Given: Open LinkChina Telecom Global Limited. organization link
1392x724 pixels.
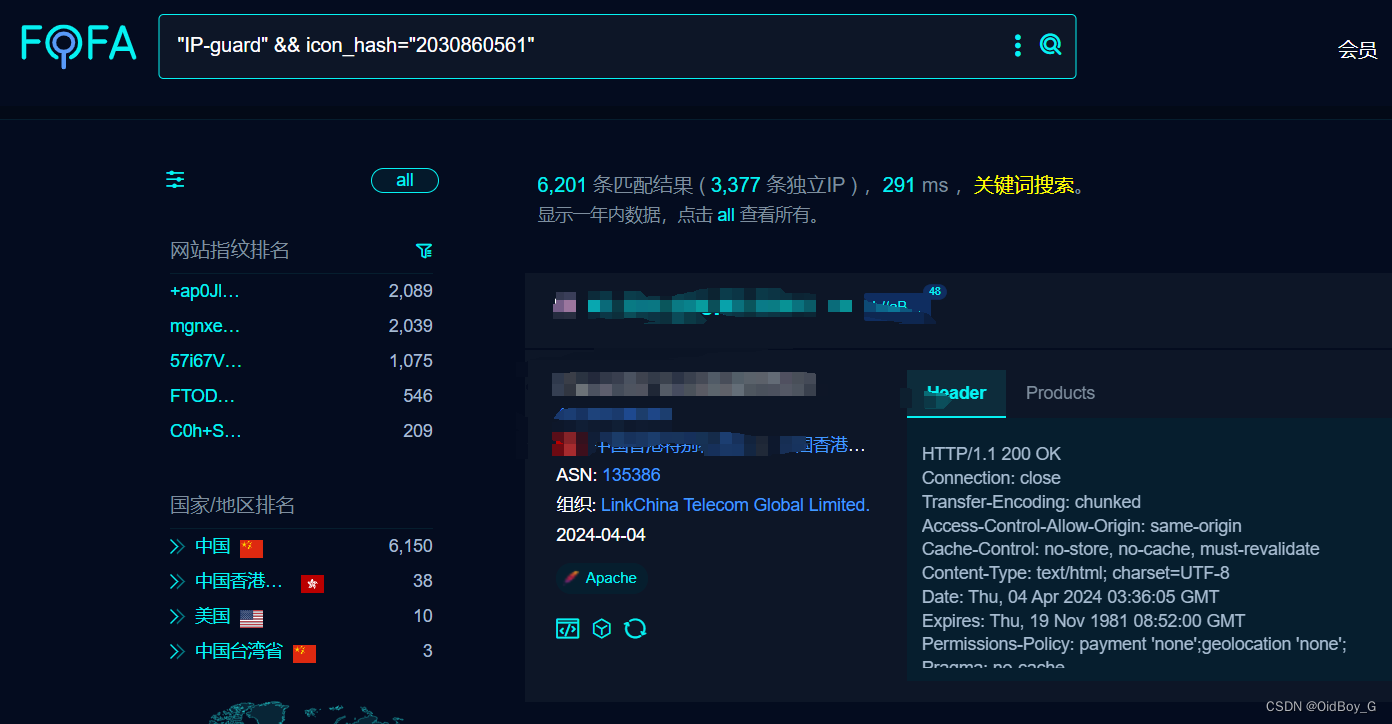Looking at the screenshot, I should point(735,505).
